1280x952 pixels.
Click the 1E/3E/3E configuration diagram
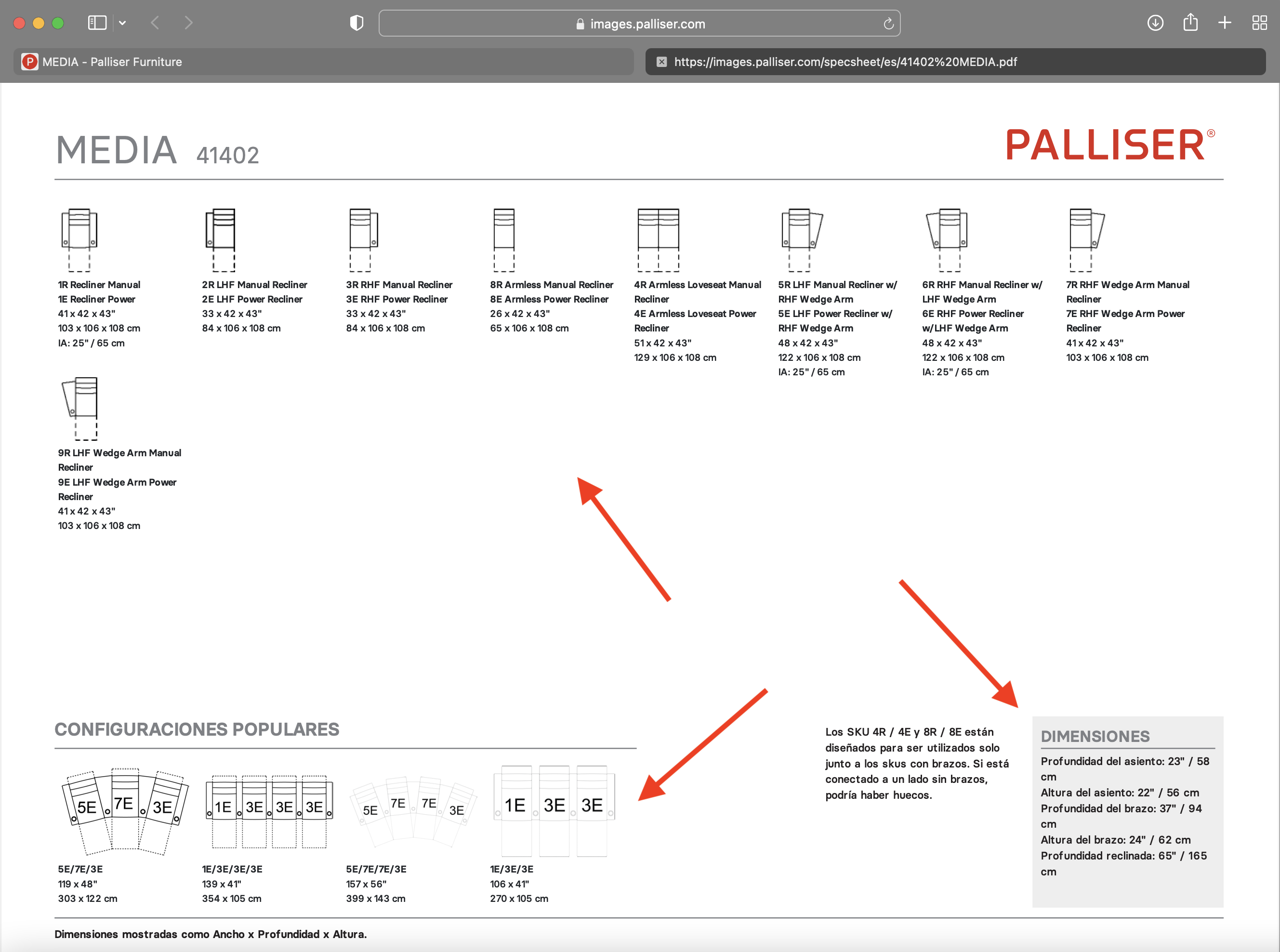[554, 811]
